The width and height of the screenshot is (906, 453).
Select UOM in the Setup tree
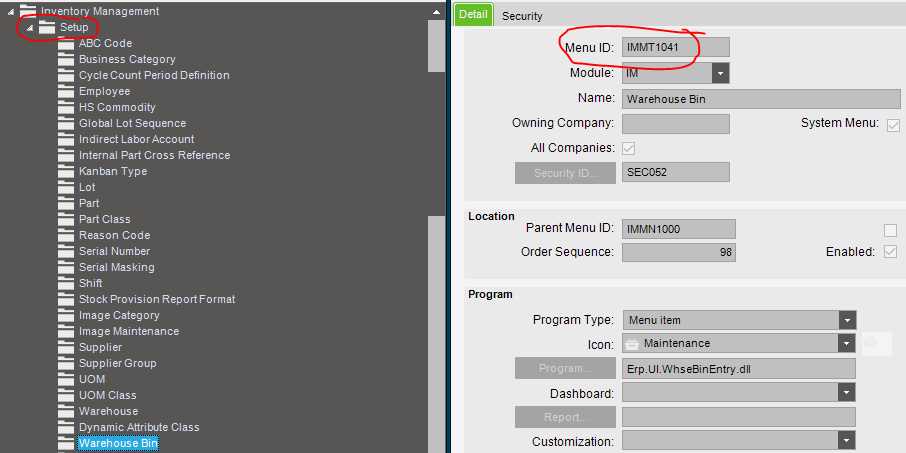[92, 380]
